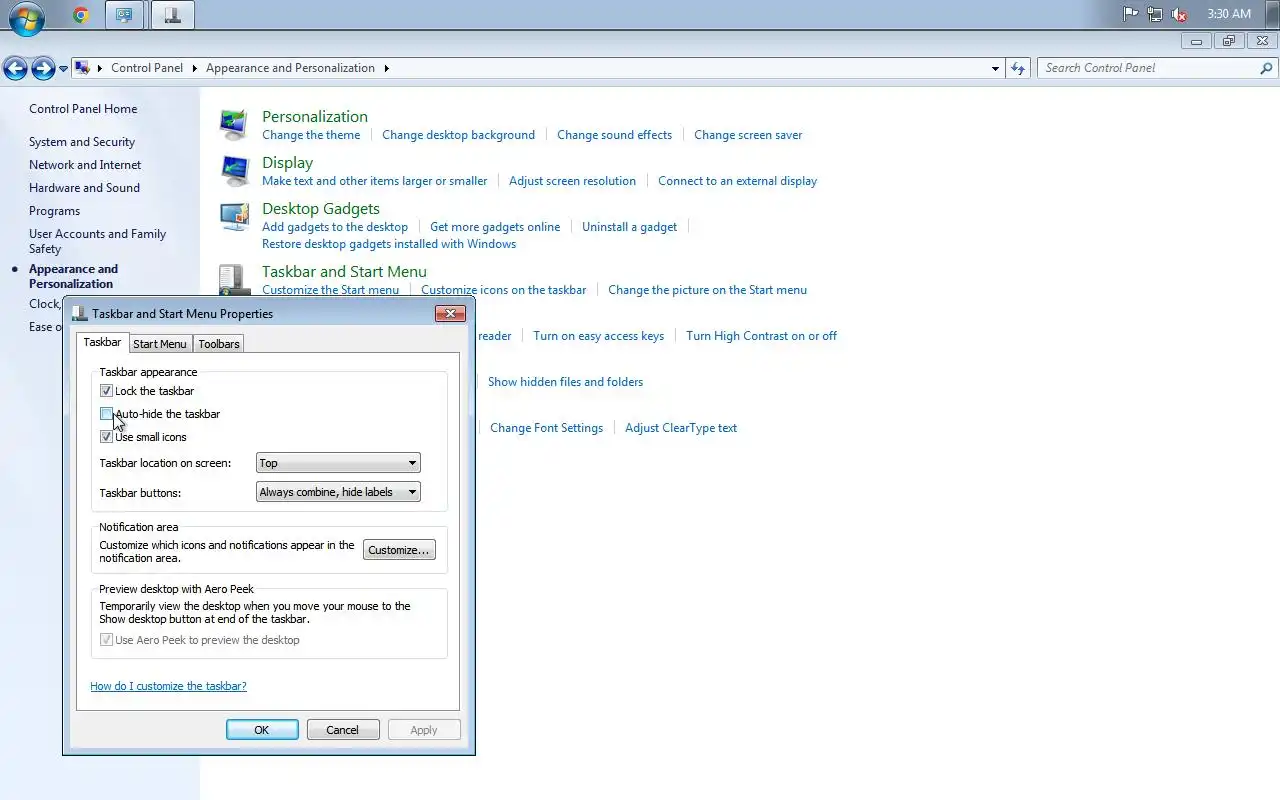Viewport: 1280px width, 800px height.
Task: Click the muted volume tray icon
Action: pos(1179,14)
